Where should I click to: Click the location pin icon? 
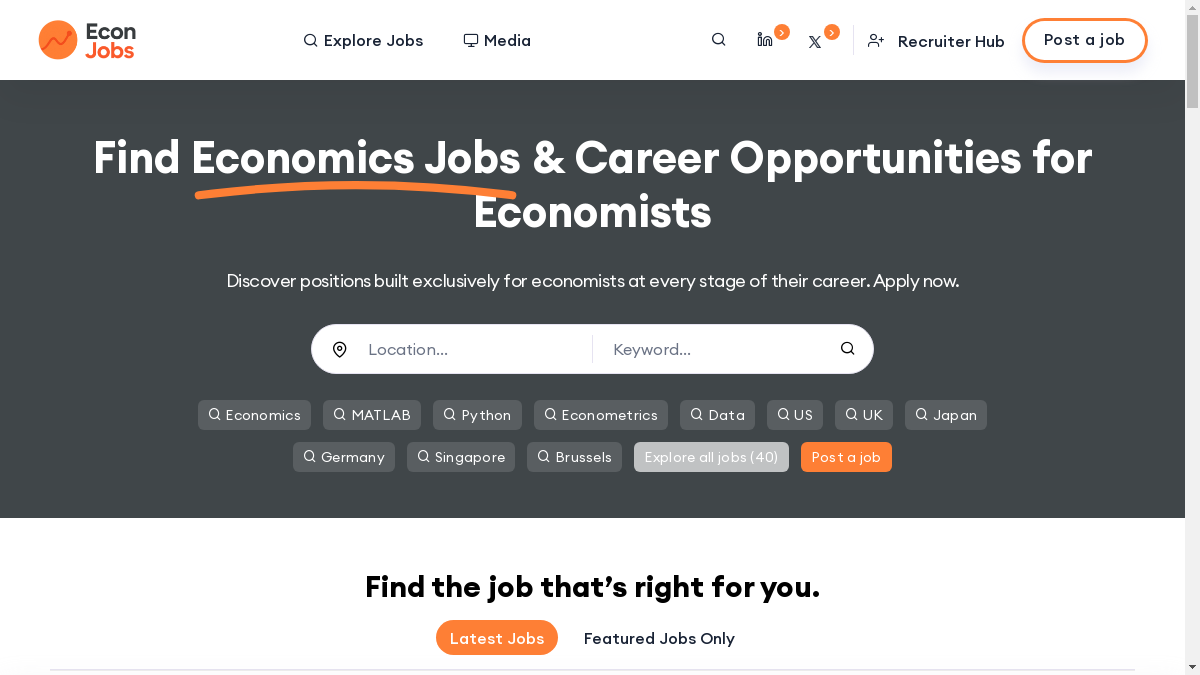pyautogui.click(x=340, y=349)
